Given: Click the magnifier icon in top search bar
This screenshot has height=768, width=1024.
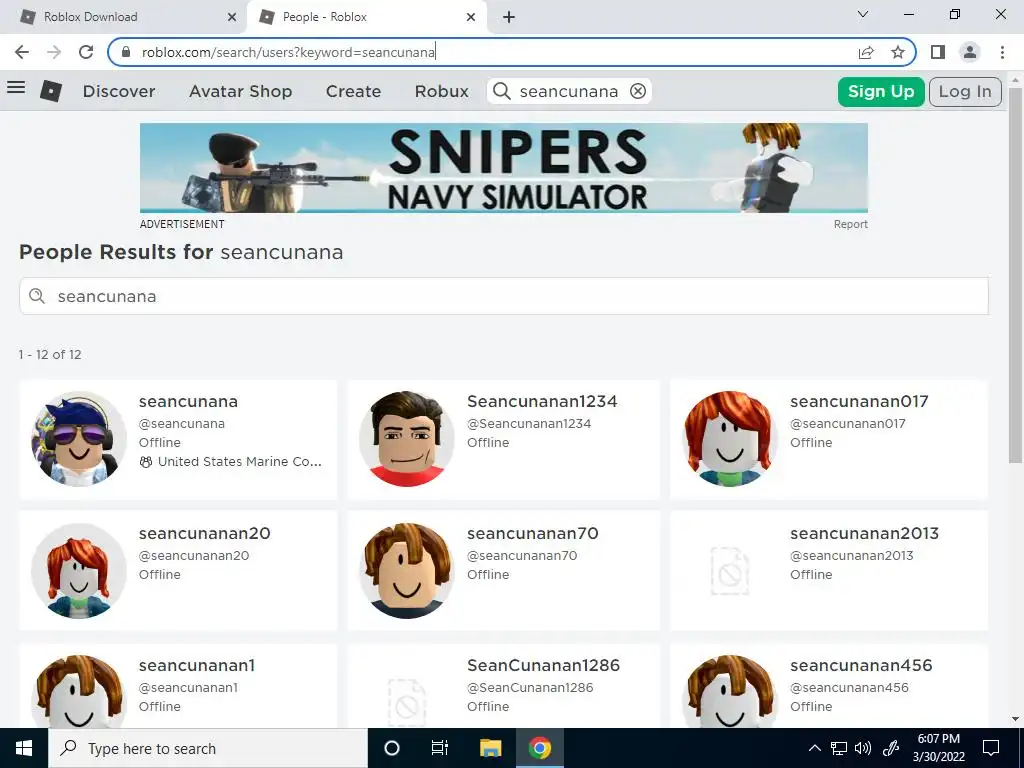Looking at the screenshot, I should pos(502,91).
